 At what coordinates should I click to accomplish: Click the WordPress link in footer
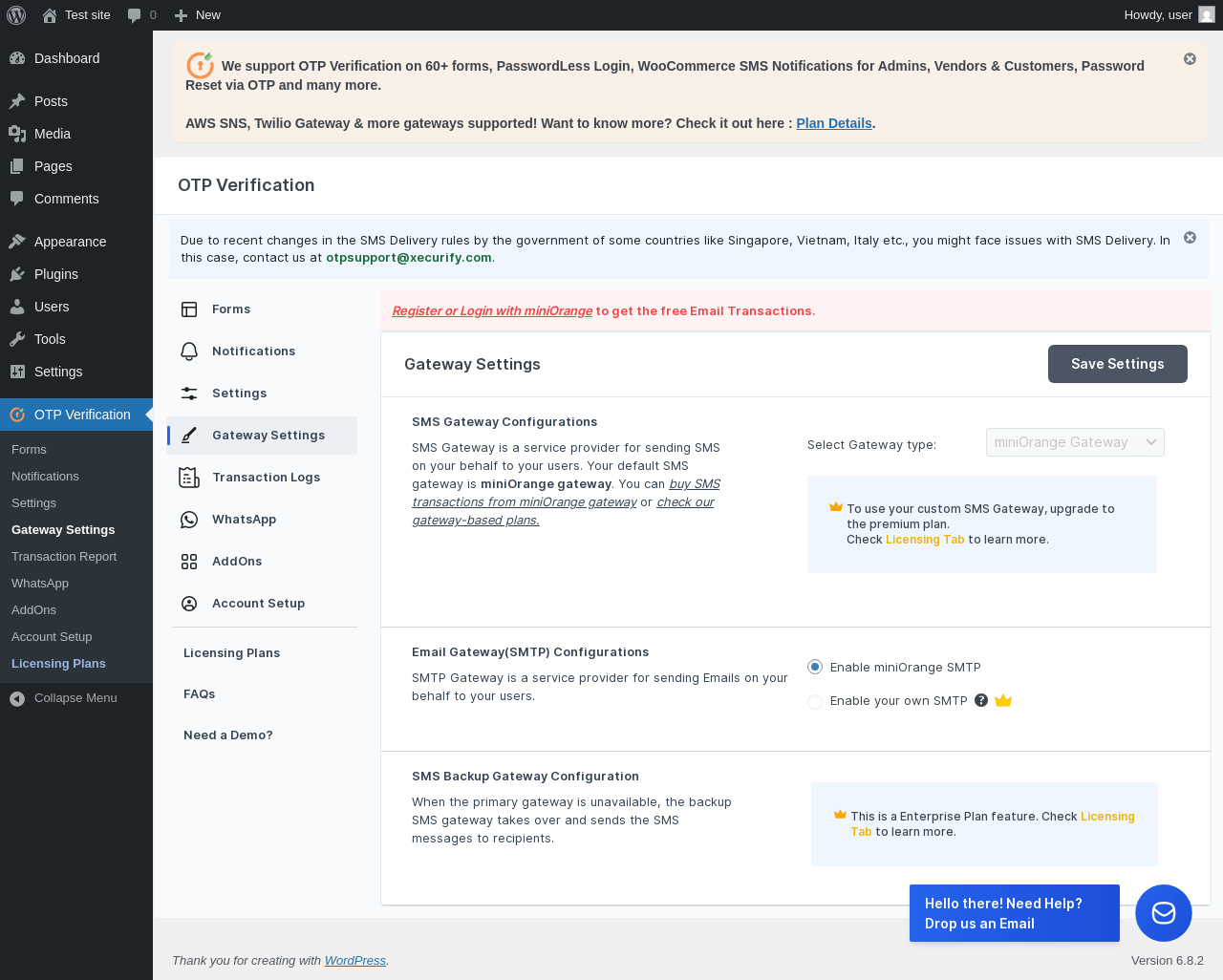[355, 961]
